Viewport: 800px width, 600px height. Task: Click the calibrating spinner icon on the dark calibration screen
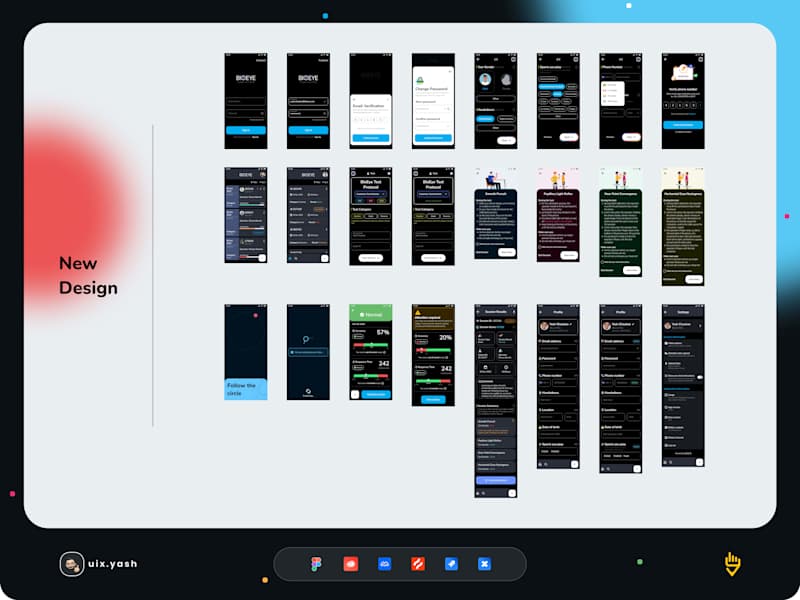pyautogui.click(x=308, y=391)
